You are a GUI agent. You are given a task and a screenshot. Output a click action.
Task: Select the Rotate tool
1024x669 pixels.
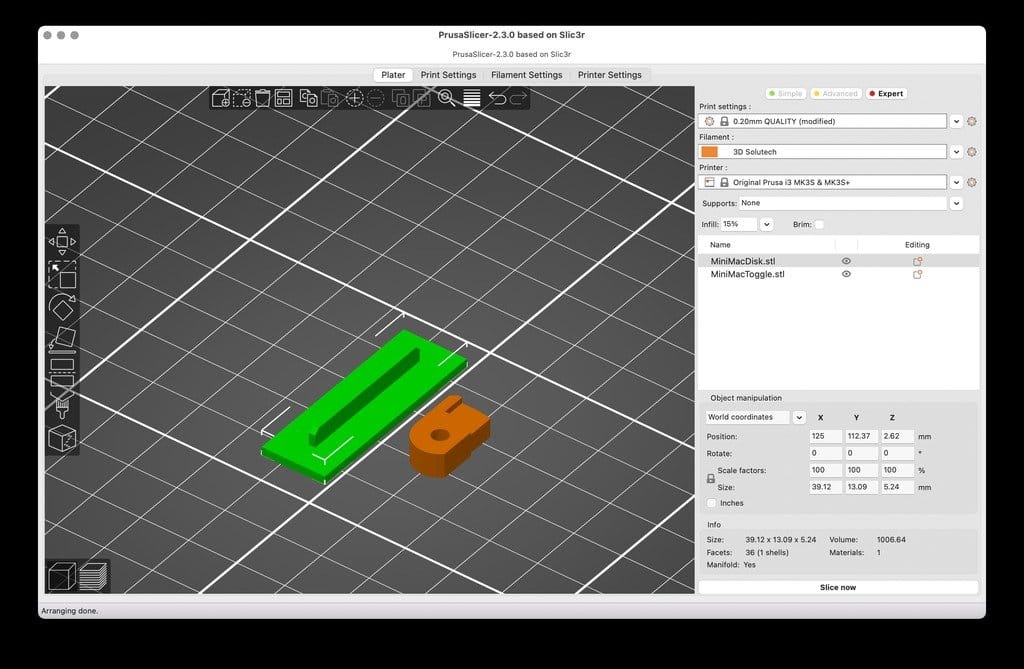(x=62, y=307)
